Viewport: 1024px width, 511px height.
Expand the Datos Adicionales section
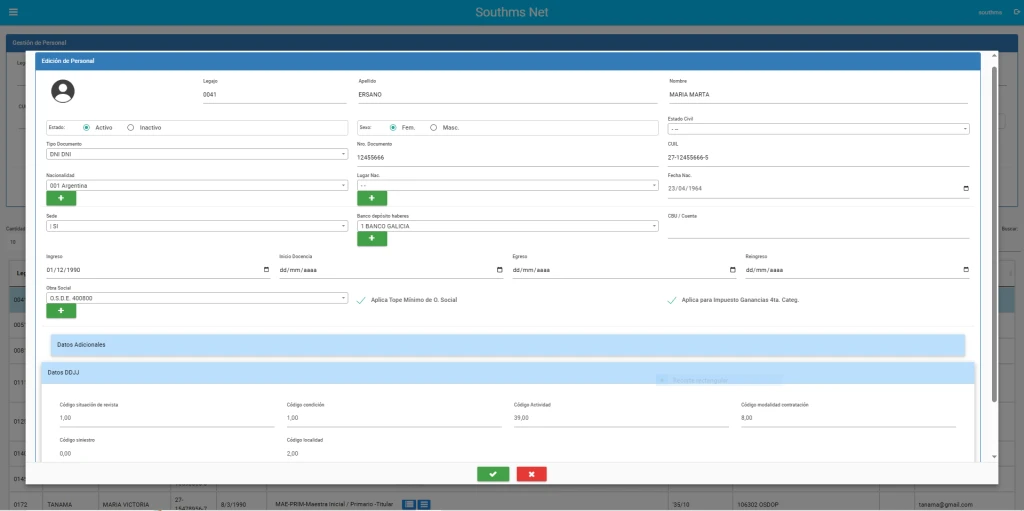point(507,344)
